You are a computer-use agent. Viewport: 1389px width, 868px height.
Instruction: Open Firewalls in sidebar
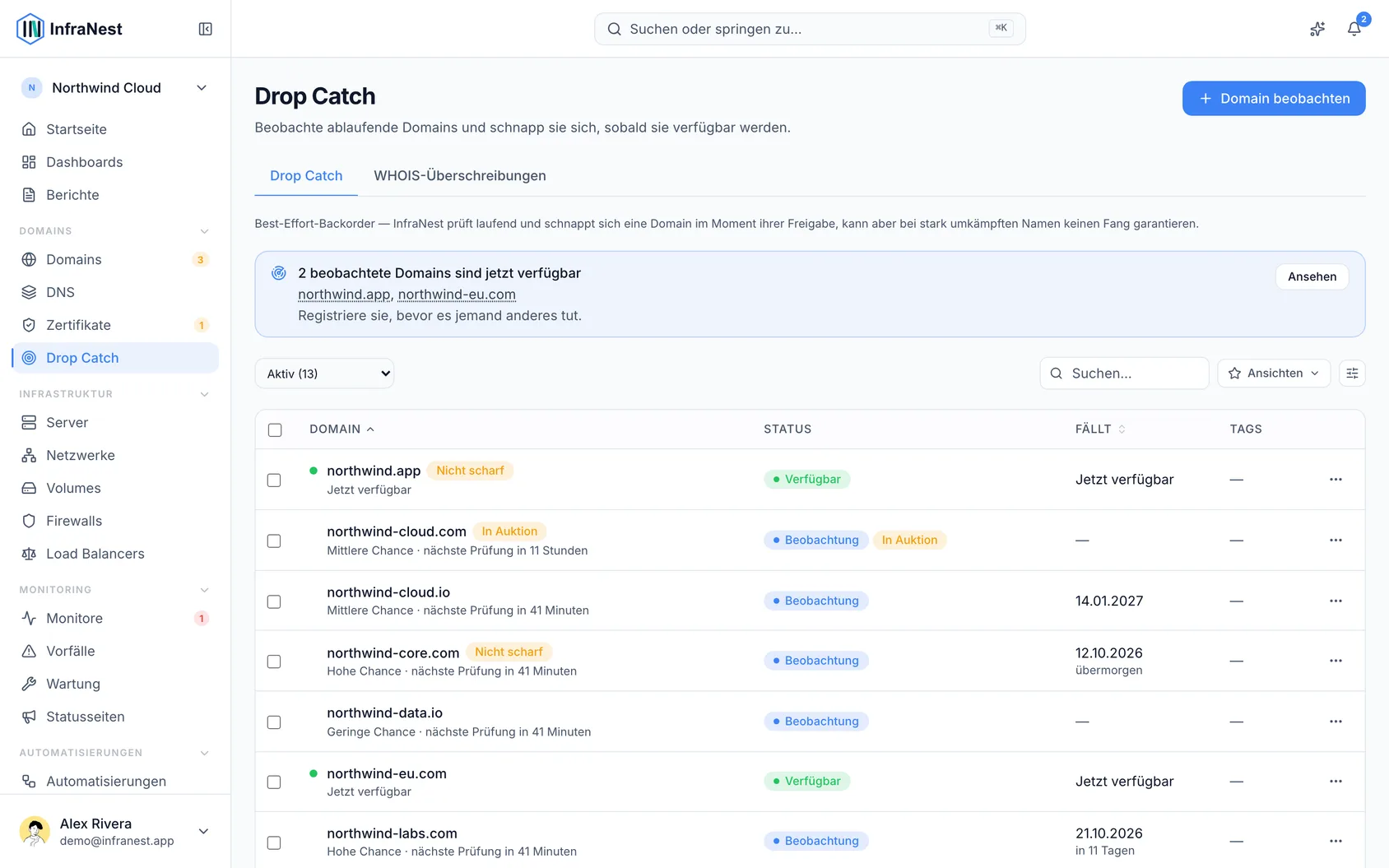tap(115, 521)
